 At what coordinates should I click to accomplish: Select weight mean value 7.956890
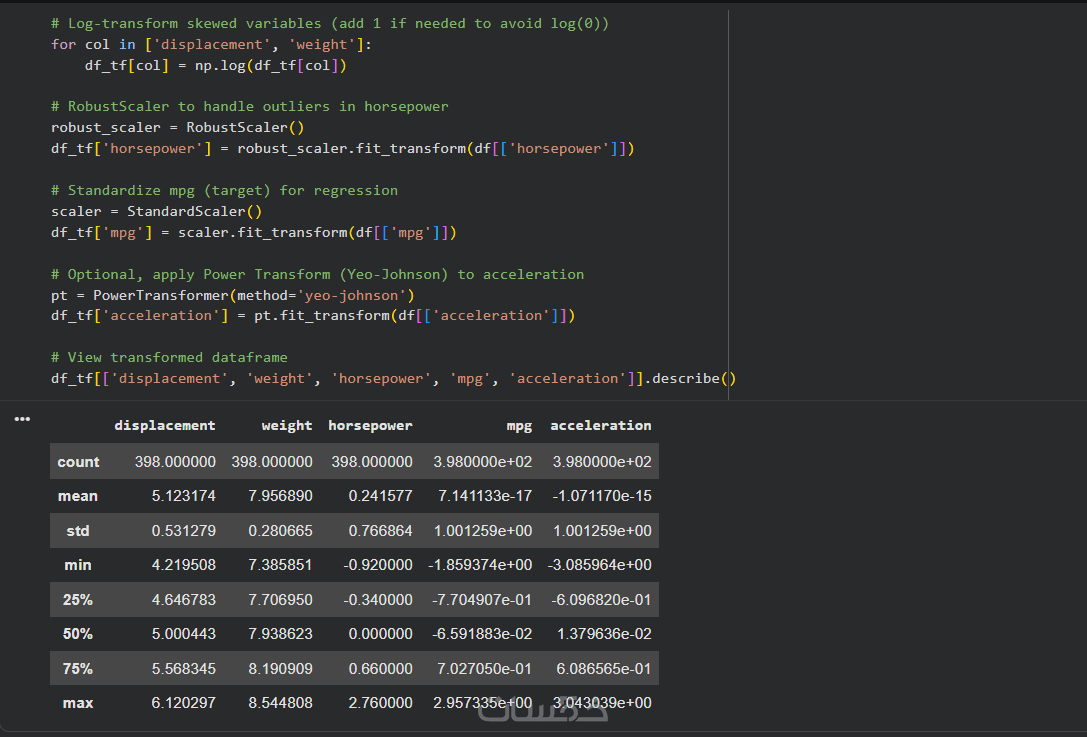click(280, 496)
